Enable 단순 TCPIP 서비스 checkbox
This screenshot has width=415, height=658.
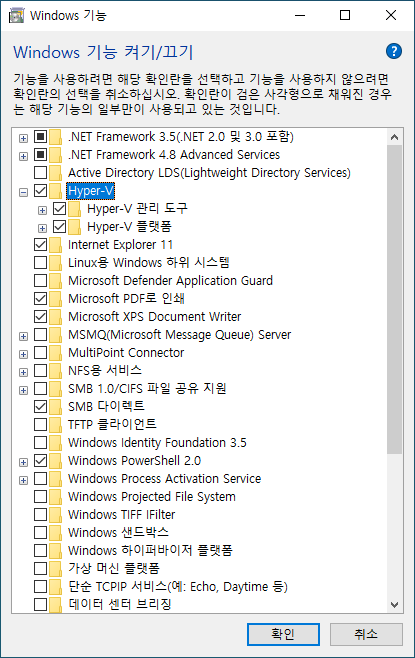click(x=40, y=586)
